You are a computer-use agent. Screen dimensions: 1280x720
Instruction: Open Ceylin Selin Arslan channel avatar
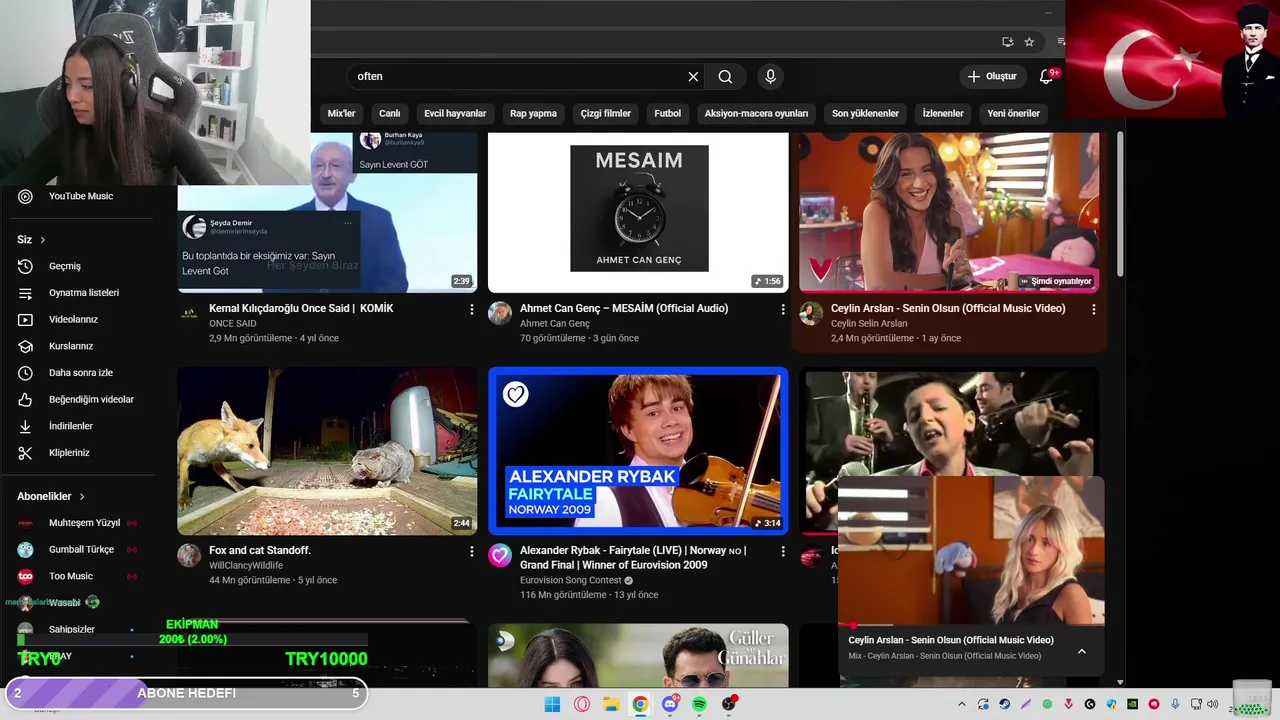tap(811, 313)
